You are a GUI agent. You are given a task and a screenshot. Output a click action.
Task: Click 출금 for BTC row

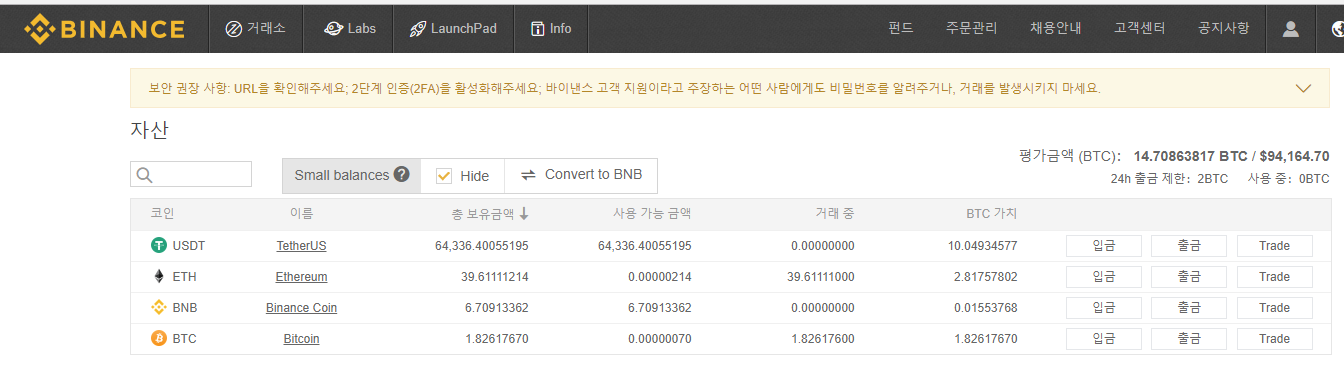click(1189, 339)
